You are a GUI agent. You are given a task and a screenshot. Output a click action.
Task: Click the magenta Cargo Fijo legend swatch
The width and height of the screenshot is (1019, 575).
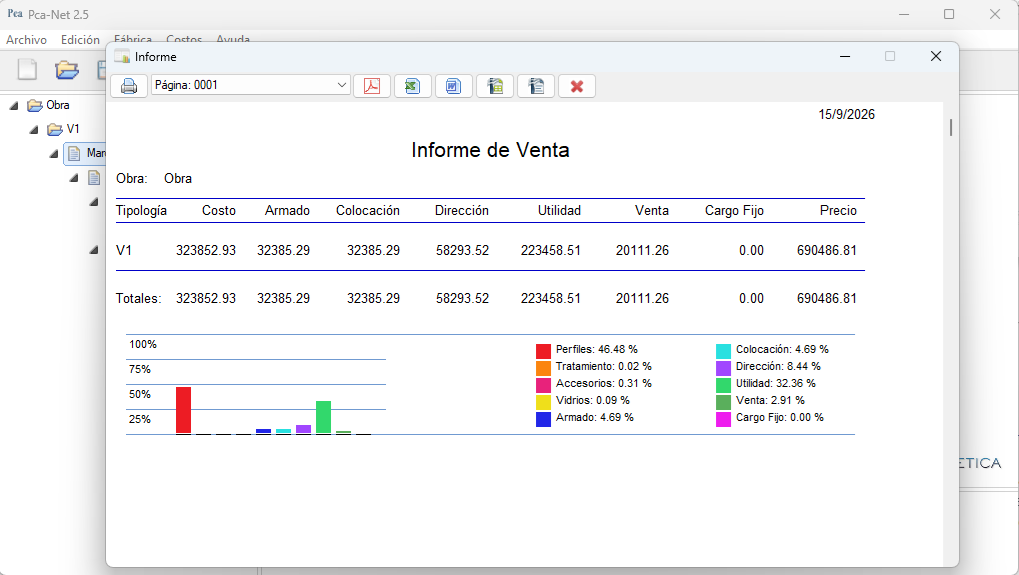click(723, 419)
